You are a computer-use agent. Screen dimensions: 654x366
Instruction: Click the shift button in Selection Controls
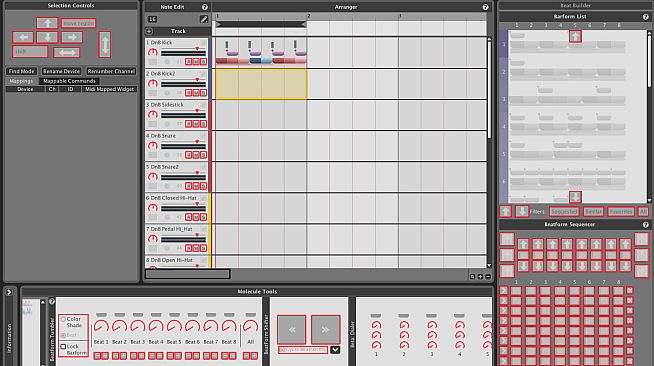[30, 52]
